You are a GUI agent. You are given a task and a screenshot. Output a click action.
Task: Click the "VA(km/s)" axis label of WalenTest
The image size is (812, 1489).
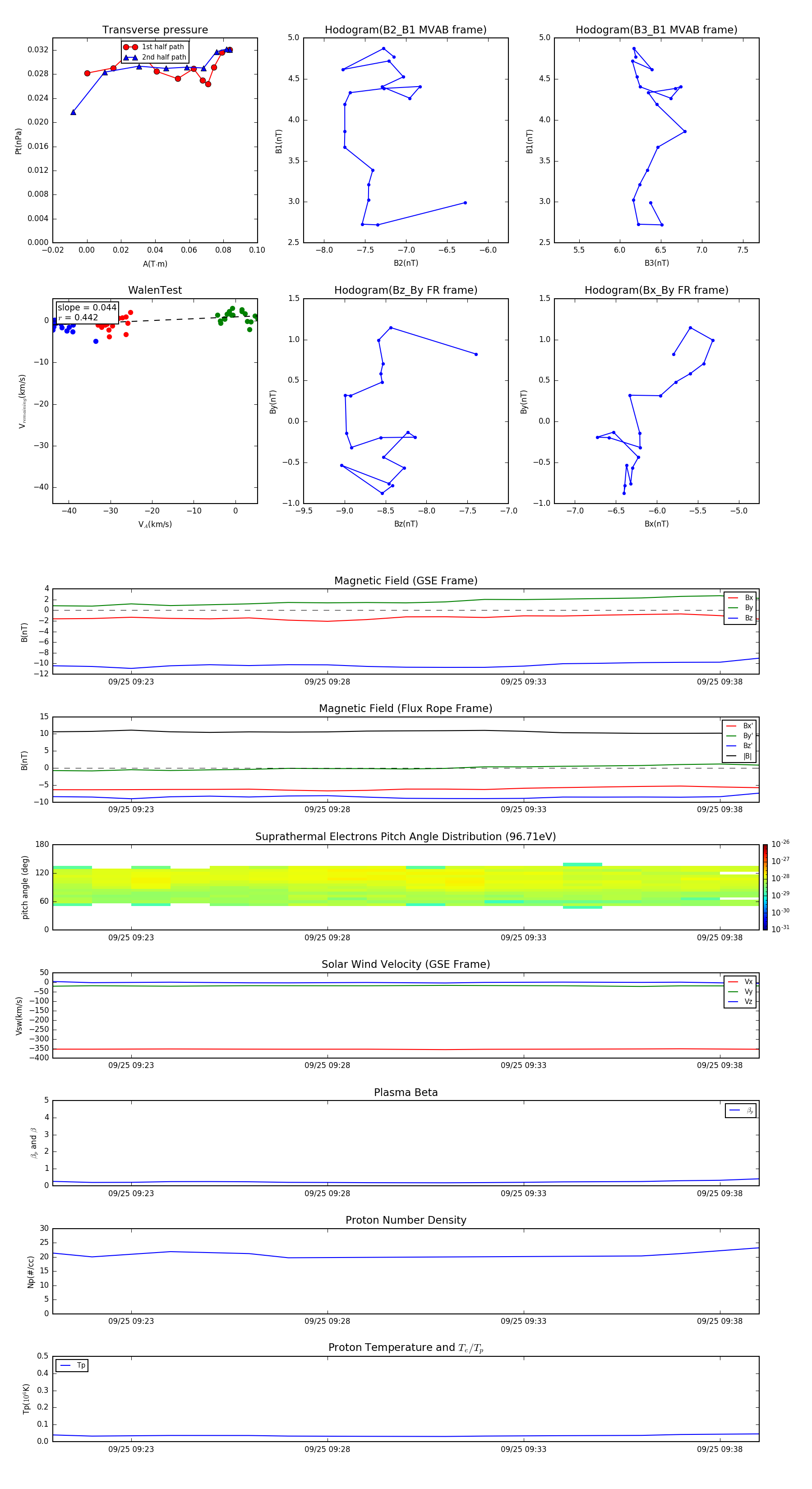(155, 524)
